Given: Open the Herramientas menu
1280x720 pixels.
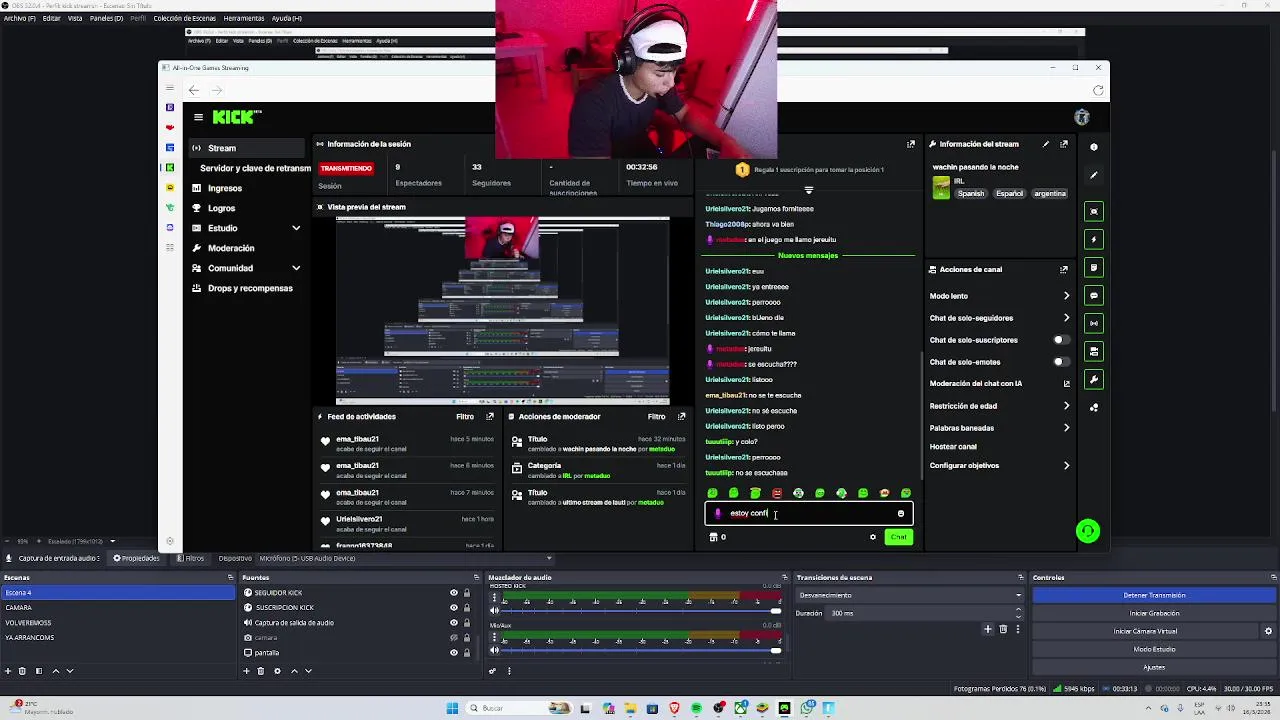Looking at the screenshot, I should 244,18.
